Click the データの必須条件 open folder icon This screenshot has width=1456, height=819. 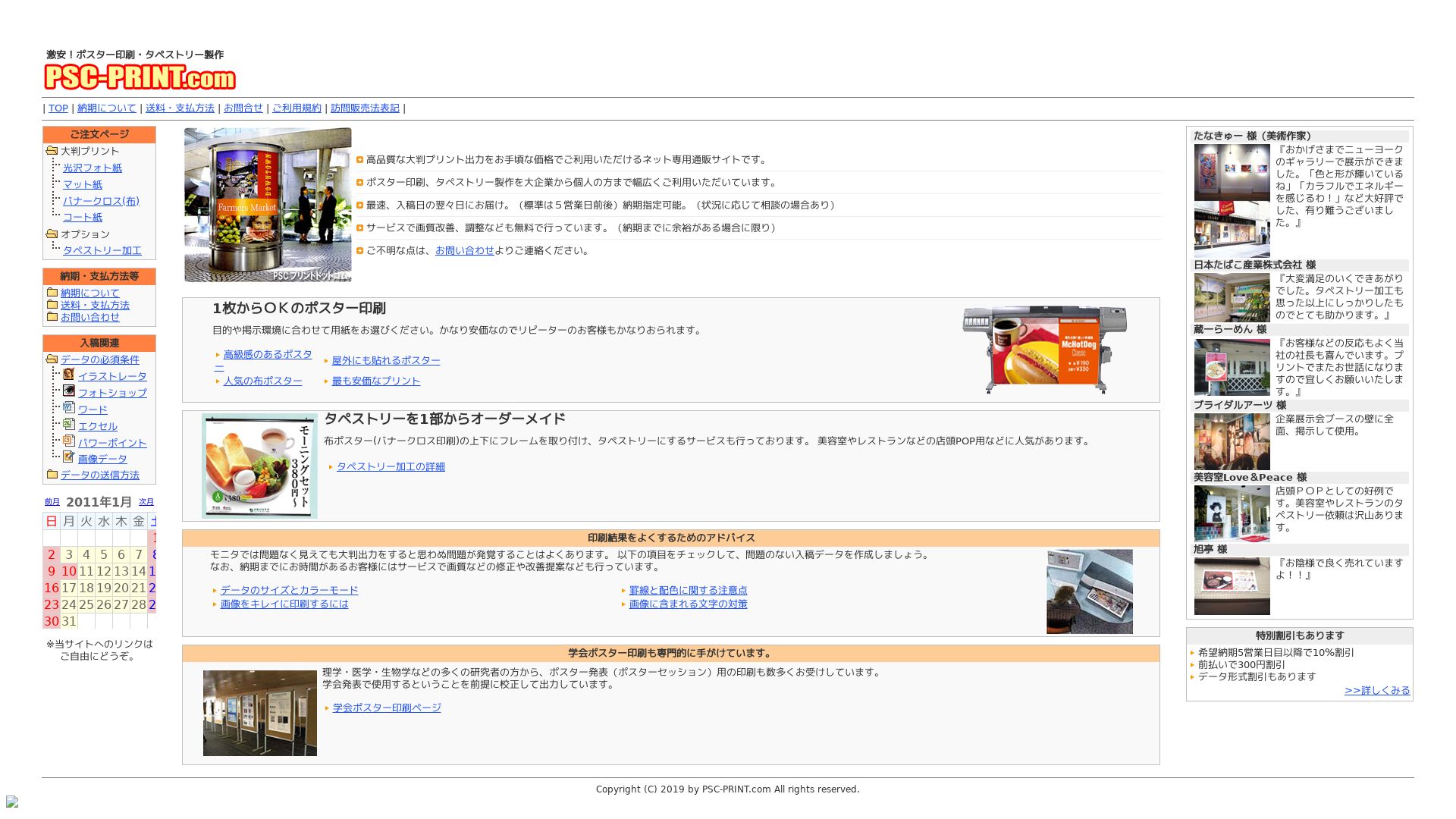point(52,359)
